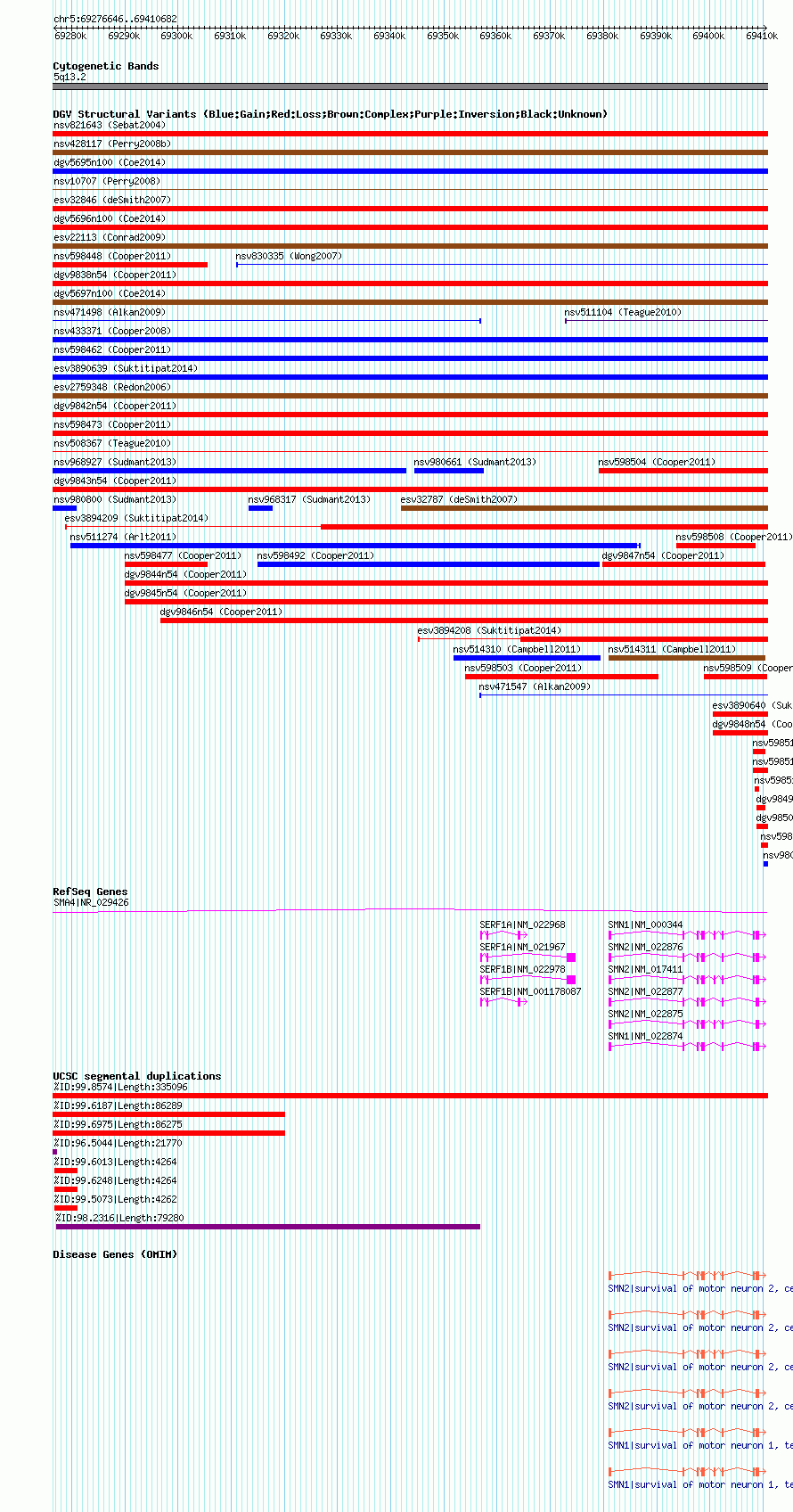793x1512 pixels.
Task: Open variant esv3894209 (Suktitipat2014)
Action: [136, 518]
